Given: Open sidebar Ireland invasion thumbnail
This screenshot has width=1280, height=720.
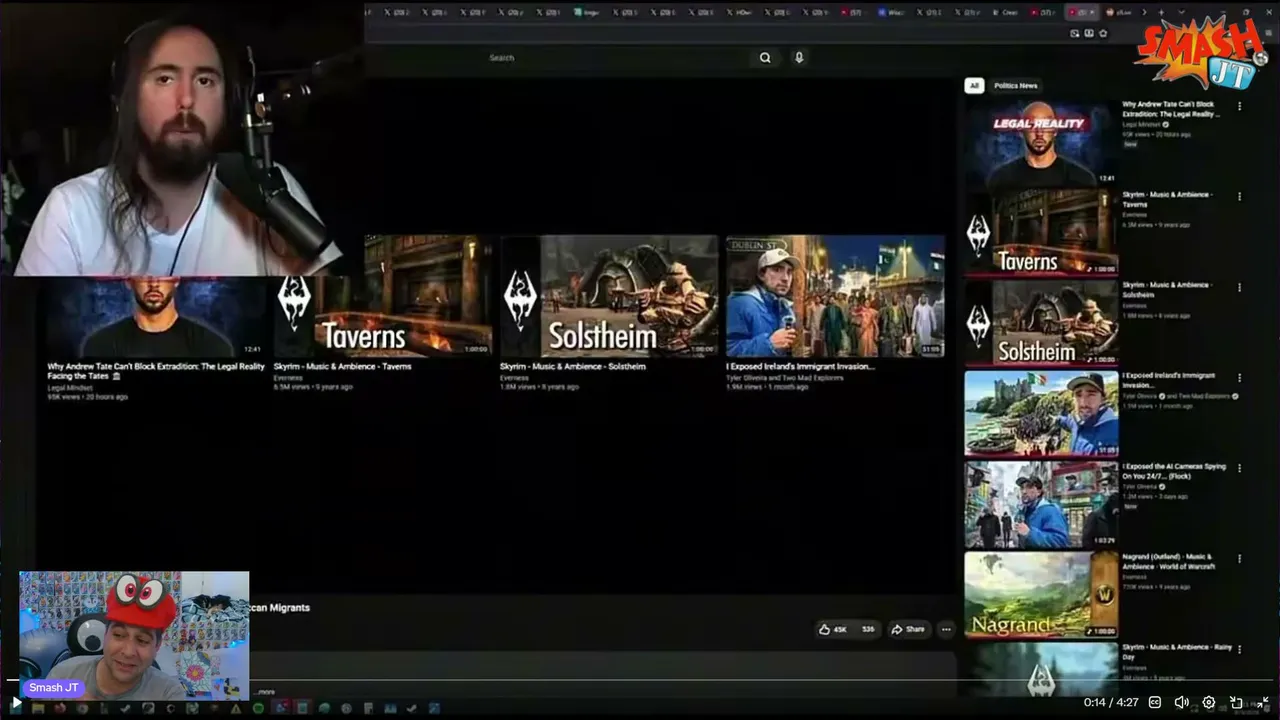Looking at the screenshot, I should pos(1041,414).
